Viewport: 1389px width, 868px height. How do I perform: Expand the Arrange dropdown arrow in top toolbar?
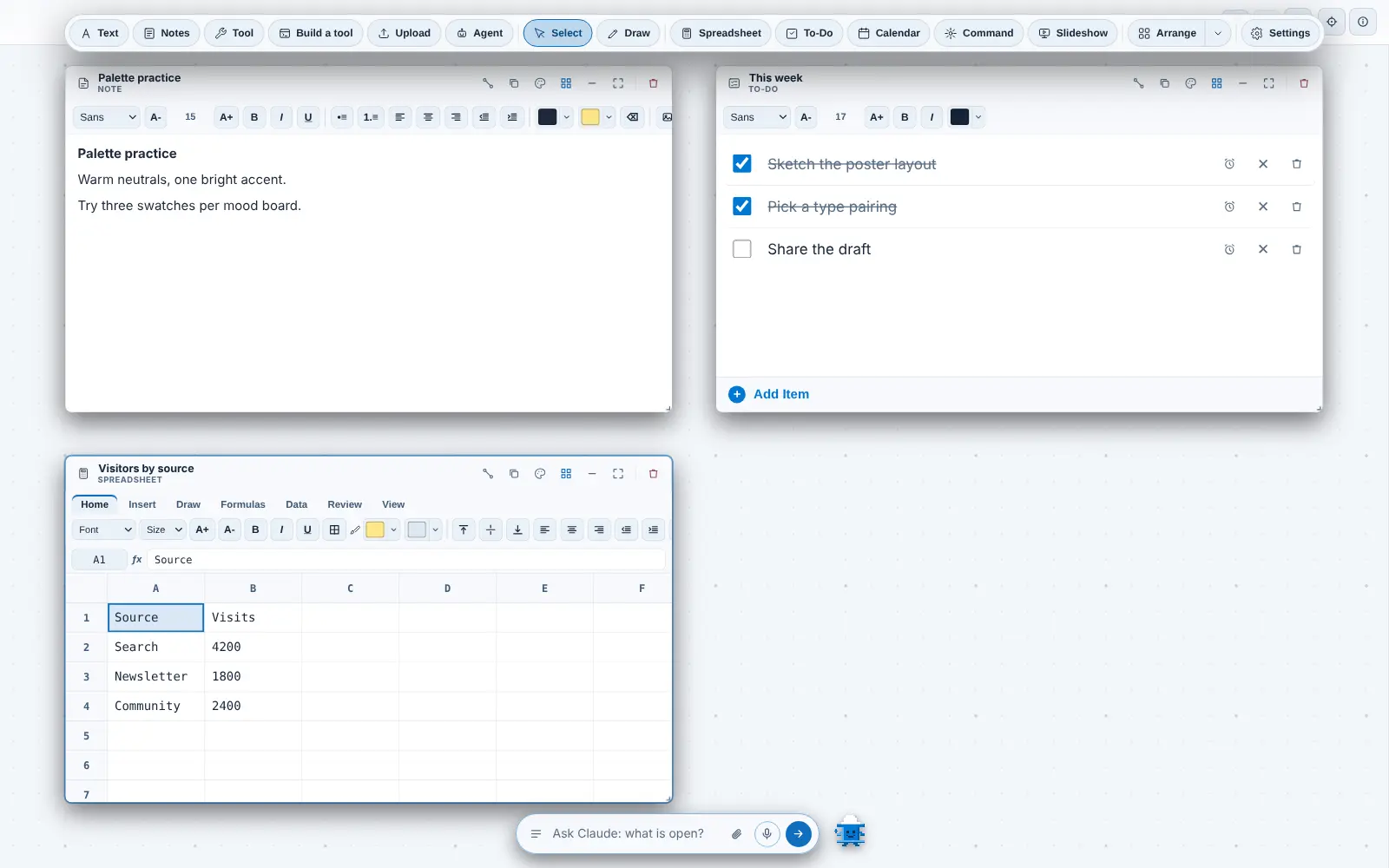click(1218, 33)
